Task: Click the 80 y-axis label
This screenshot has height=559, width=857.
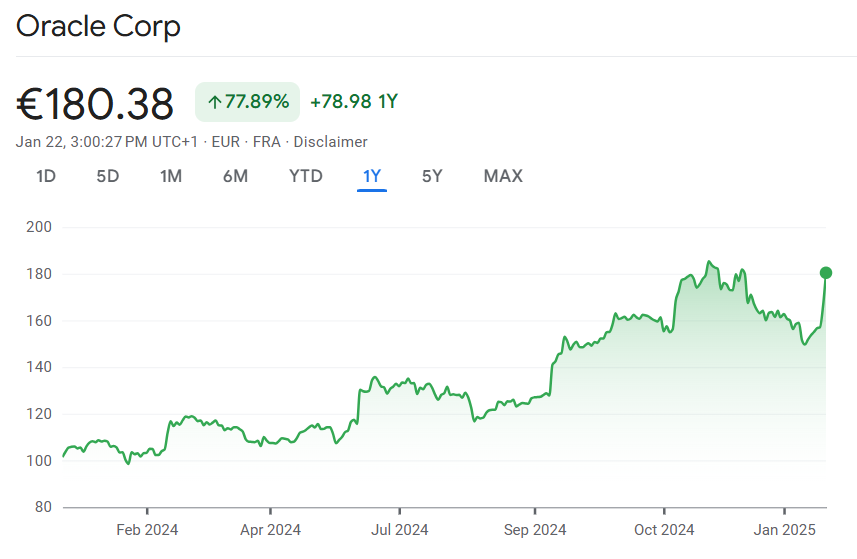Action: pyautogui.click(x=43, y=507)
